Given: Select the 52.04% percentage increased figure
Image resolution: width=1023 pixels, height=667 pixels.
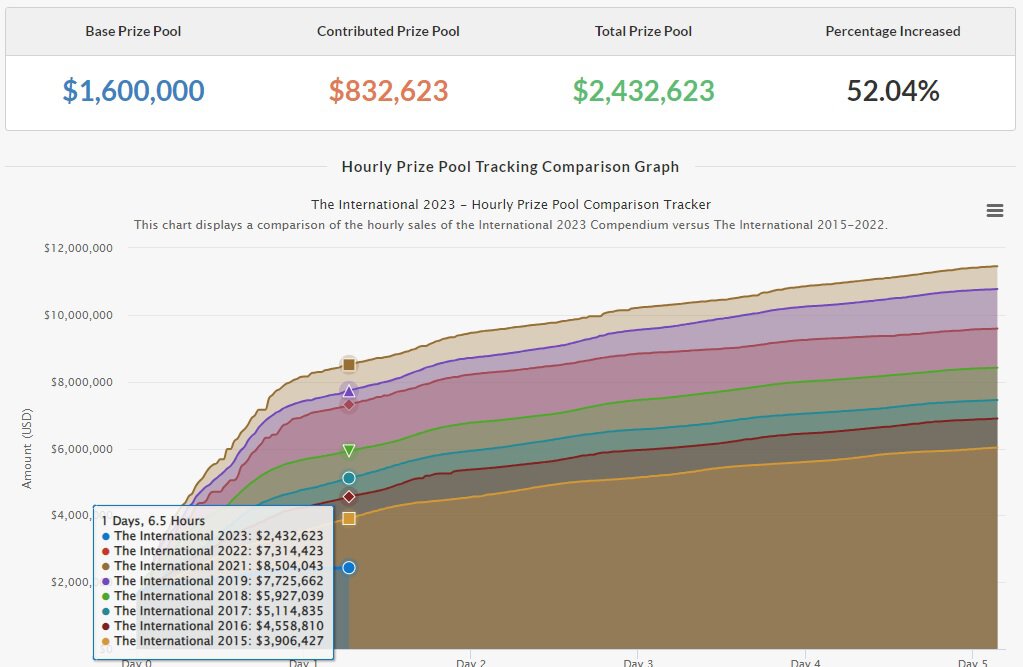Looking at the screenshot, I should [x=892, y=91].
